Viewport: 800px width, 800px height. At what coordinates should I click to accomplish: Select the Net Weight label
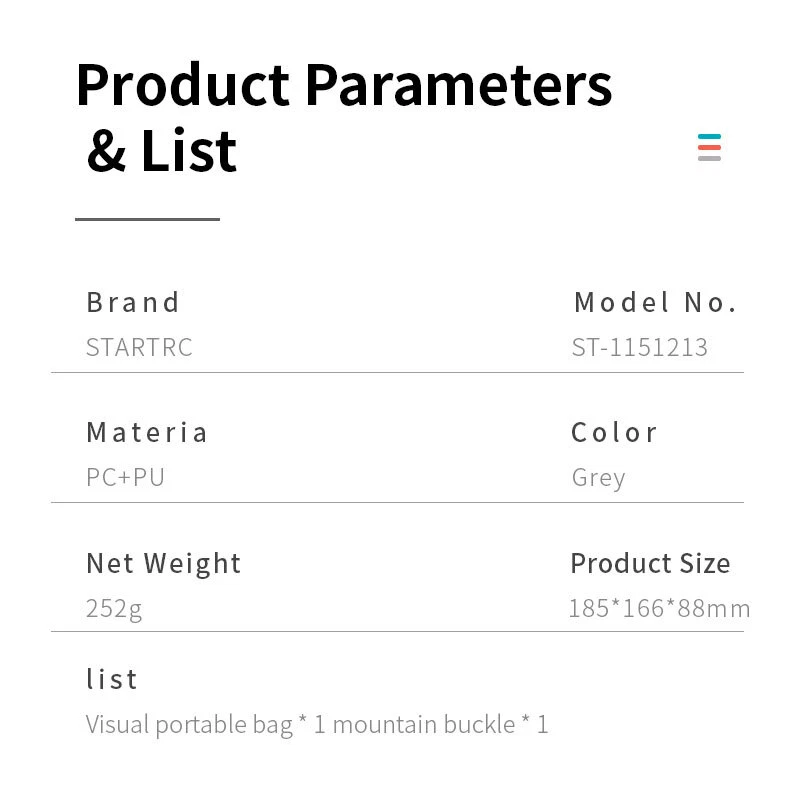(164, 563)
